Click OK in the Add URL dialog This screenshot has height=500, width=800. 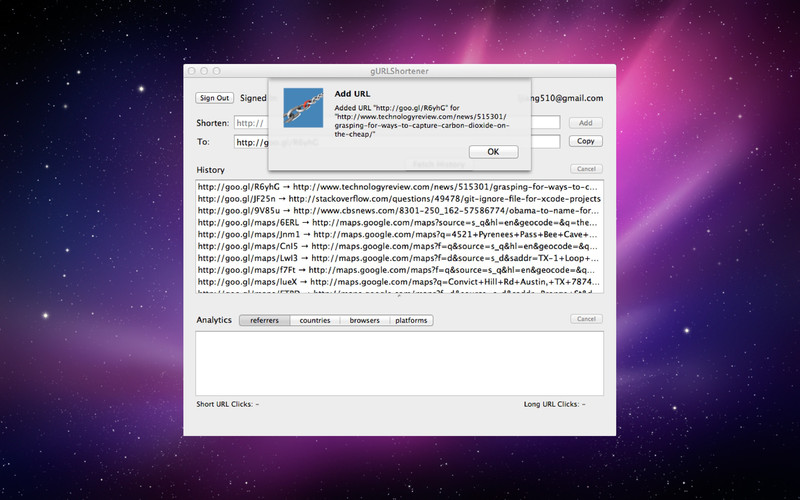pyautogui.click(x=493, y=152)
